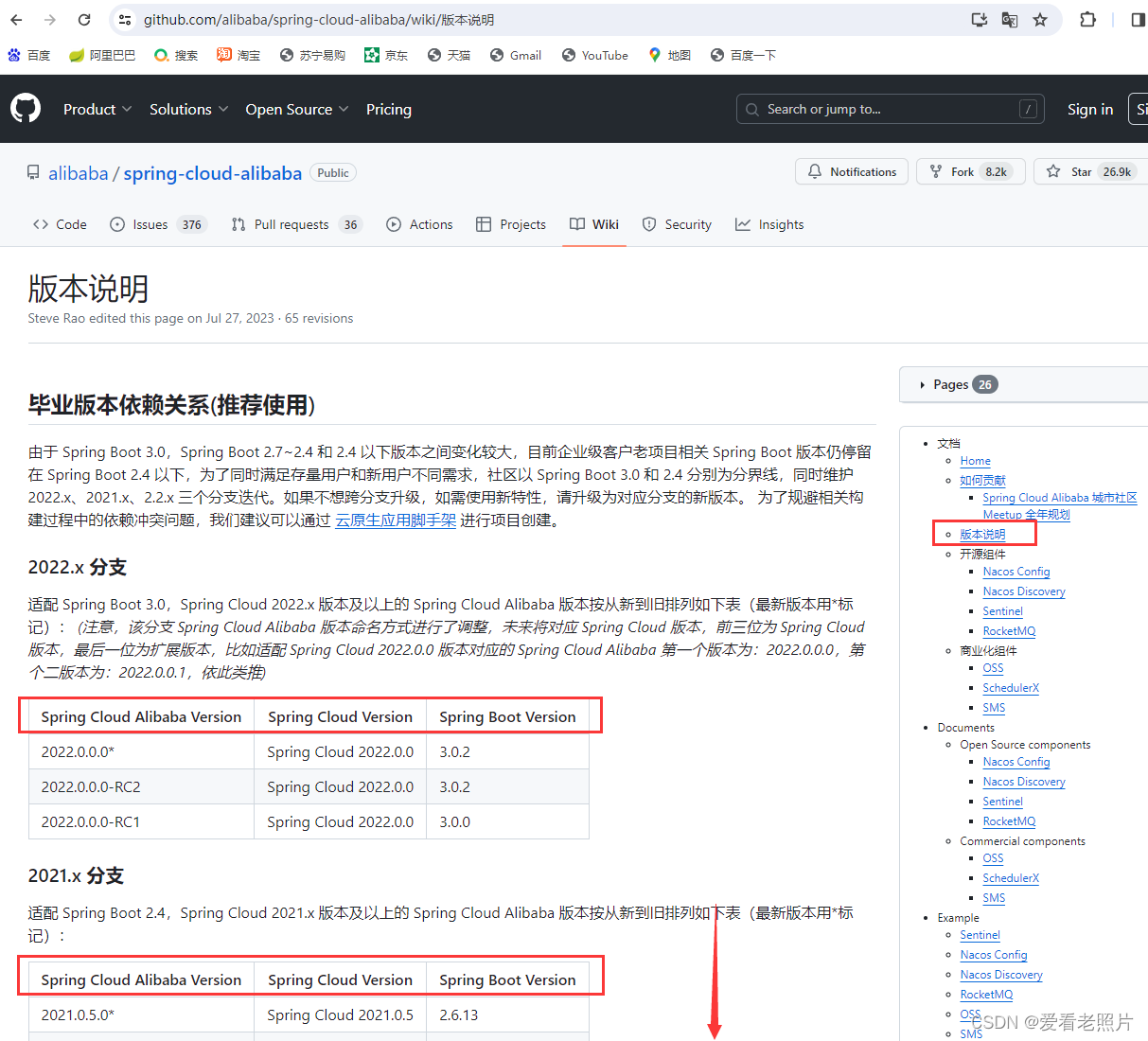
Task: Click the Search or jump to field
Action: [x=891, y=109]
